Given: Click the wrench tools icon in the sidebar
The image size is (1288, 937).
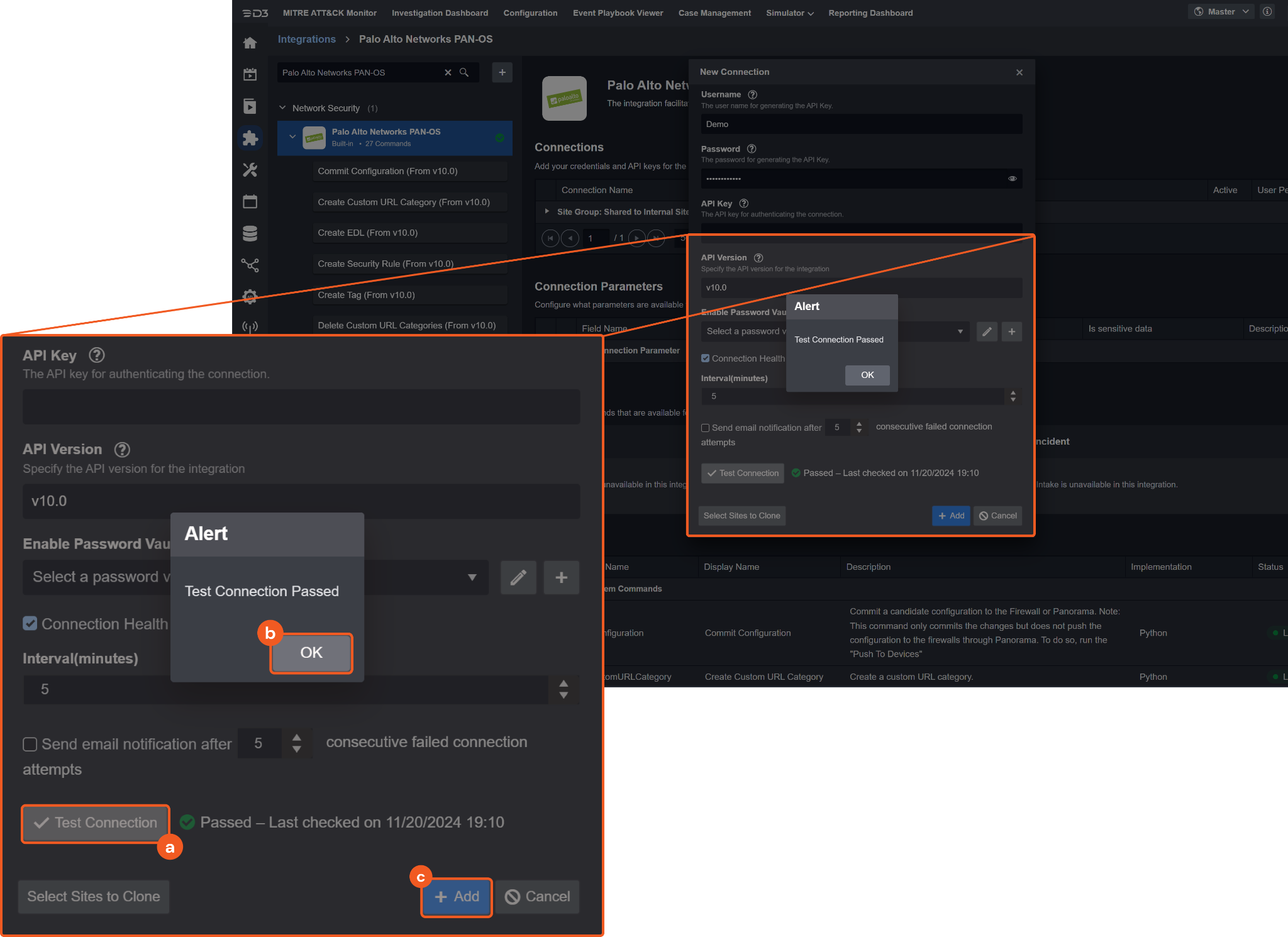Looking at the screenshot, I should coord(250,170).
